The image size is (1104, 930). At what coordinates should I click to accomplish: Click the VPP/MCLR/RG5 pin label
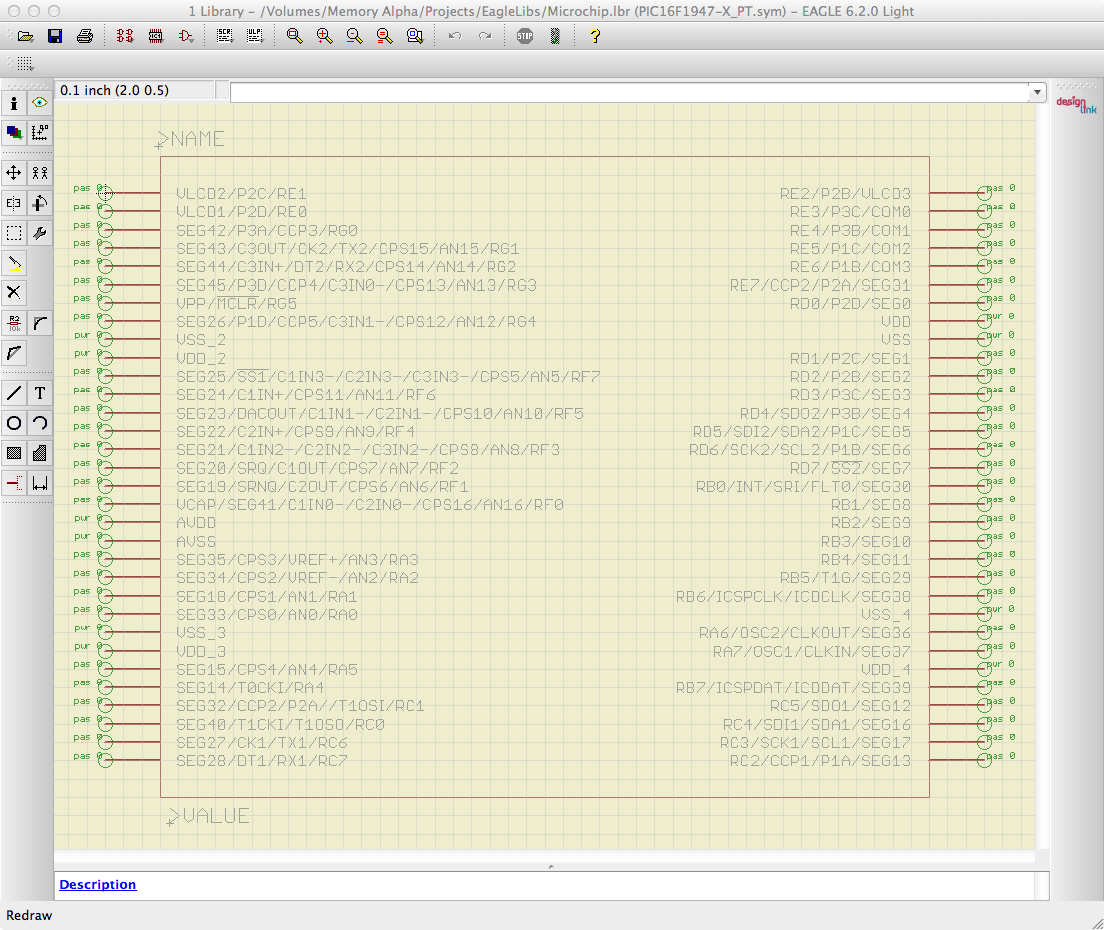tap(237, 303)
